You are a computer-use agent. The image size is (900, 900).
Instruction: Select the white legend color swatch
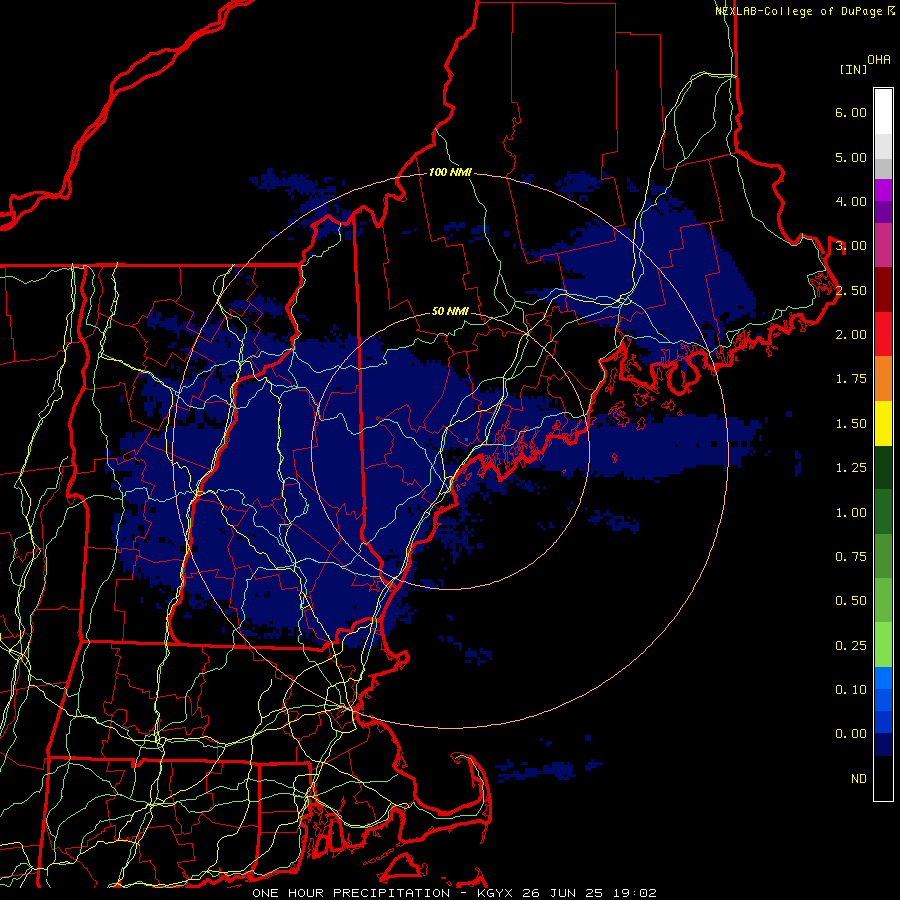(883, 112)
